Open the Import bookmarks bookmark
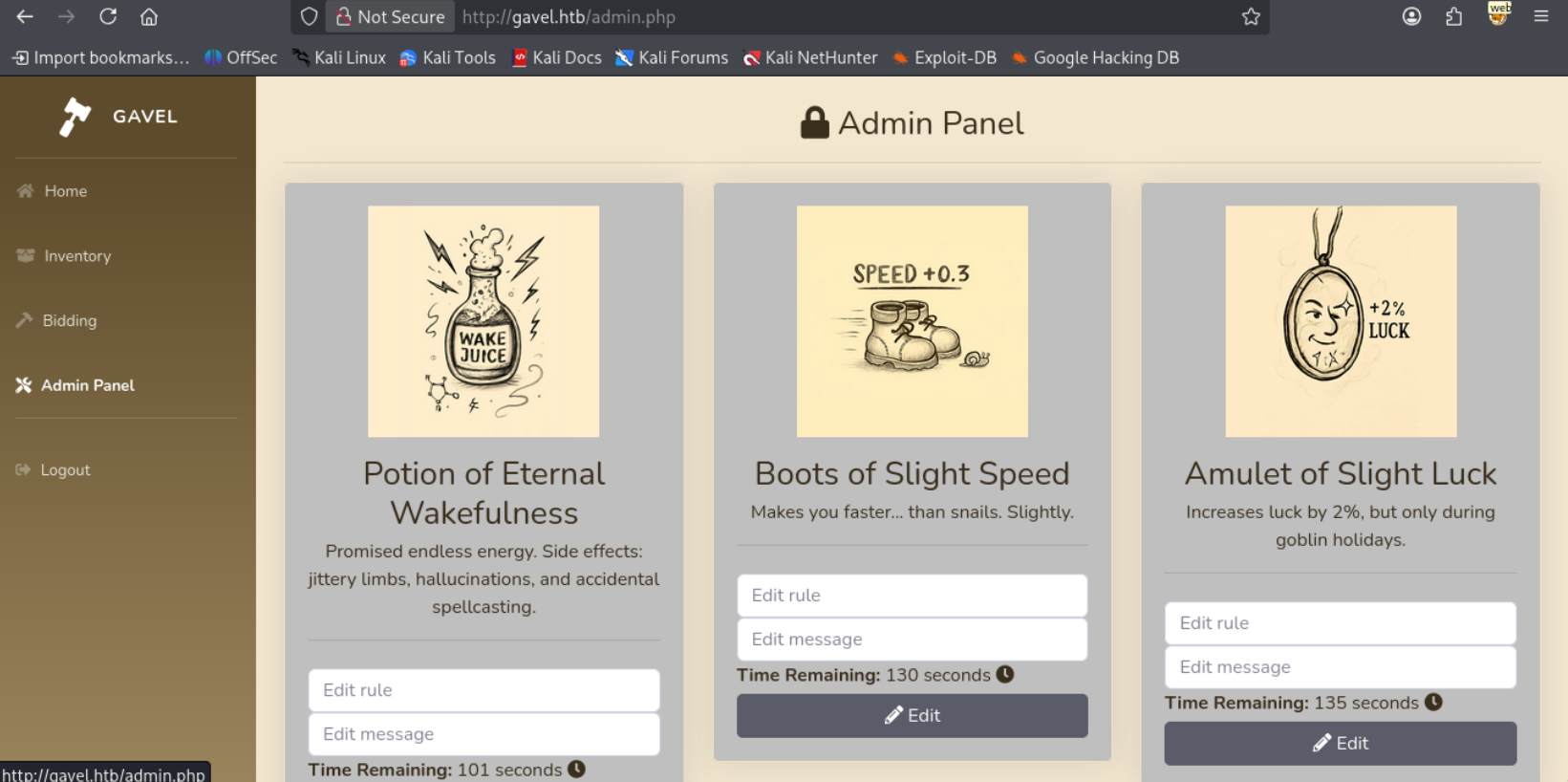Image resolution: width=1568 pixels, height=782 pixels. pos(101,57)
